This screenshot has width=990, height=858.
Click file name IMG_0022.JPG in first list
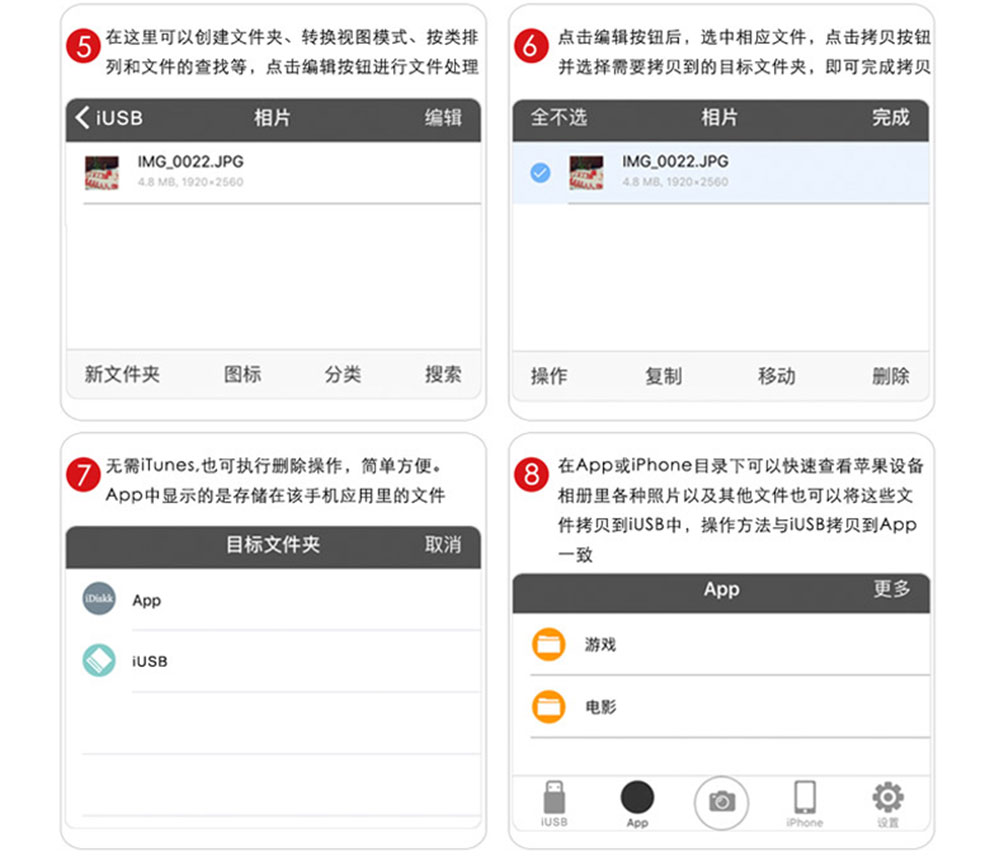point(190,162)
